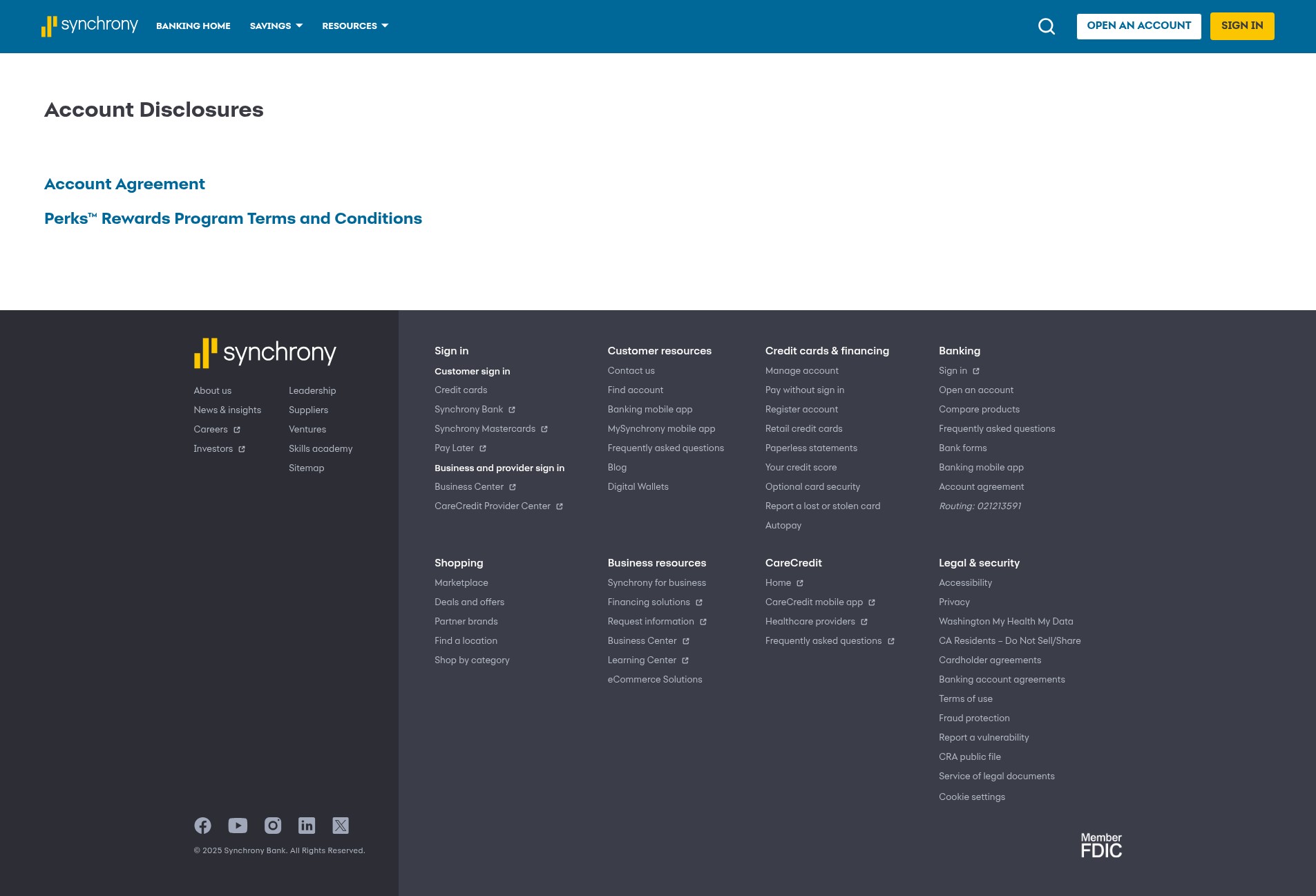Open Find account link
1316x896 pixels.
tap(636, 390)
